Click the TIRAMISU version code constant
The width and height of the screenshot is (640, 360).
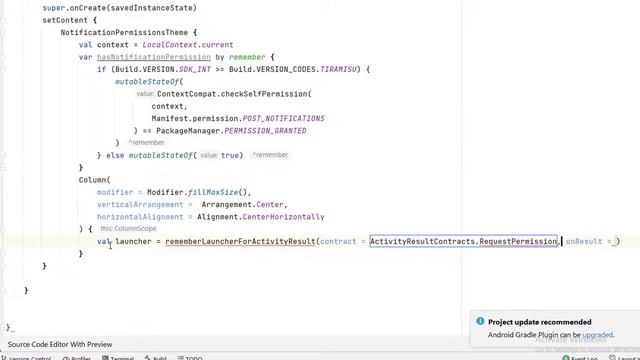[338, 69]
